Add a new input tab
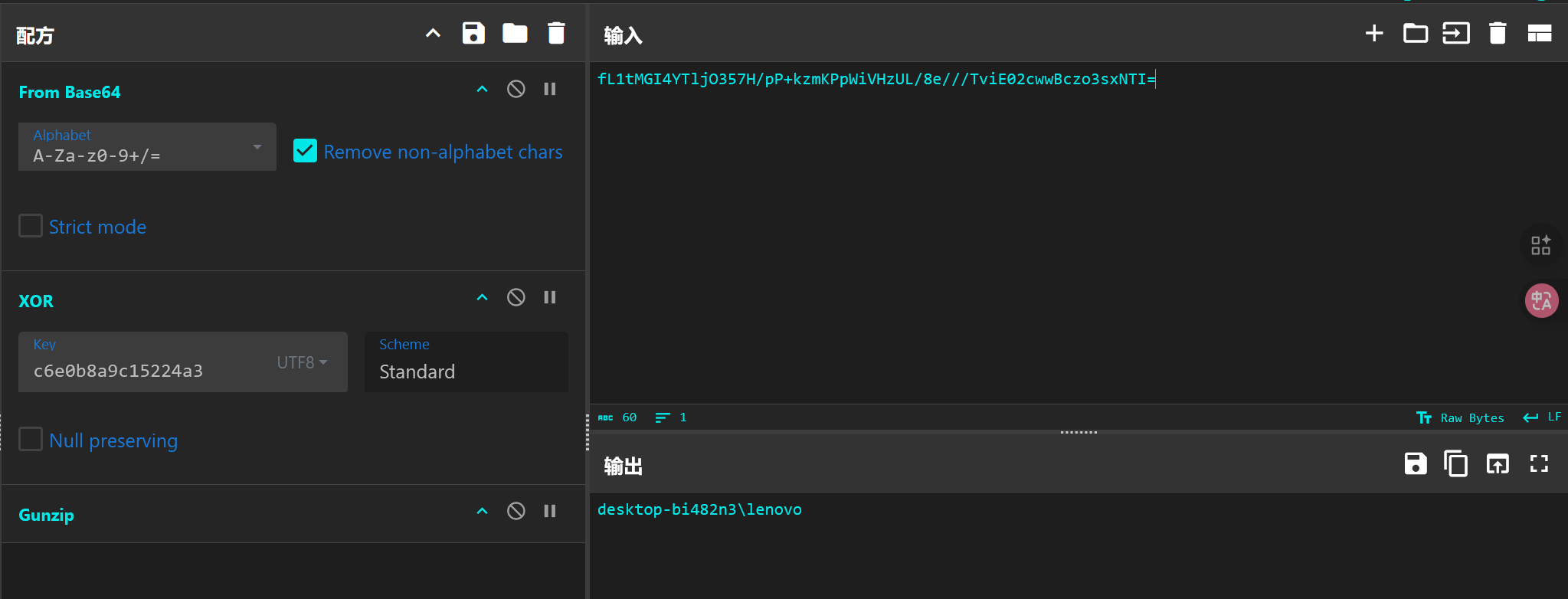 pos(1374,34)
